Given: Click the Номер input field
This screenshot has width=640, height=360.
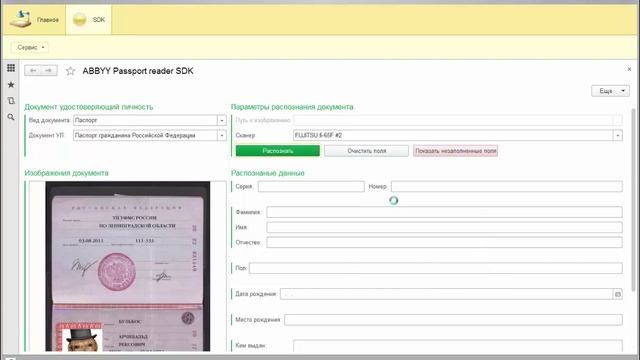Looking at the screenshot, I should click(507, 187).
